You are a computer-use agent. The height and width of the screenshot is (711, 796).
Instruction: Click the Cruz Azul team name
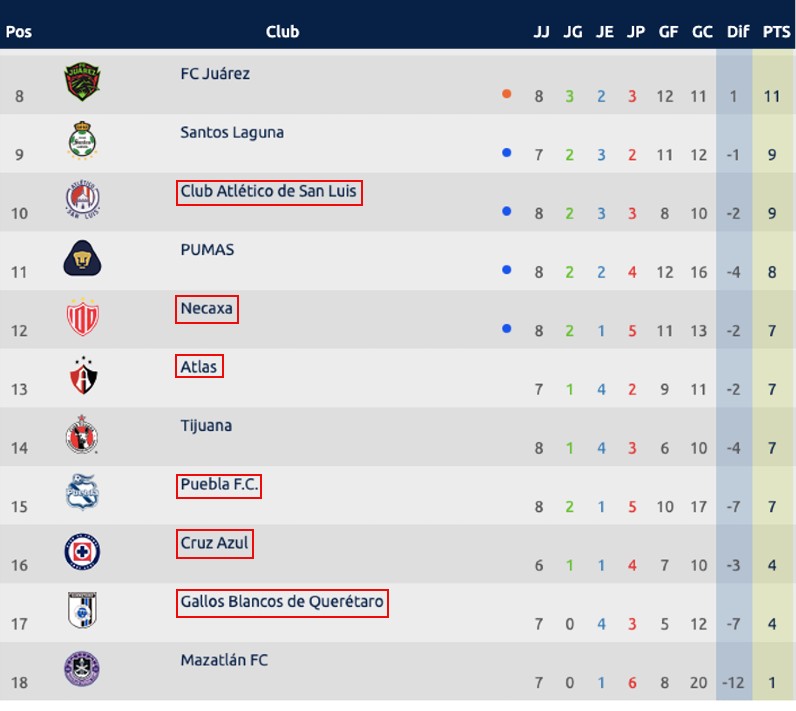(215, 544)
